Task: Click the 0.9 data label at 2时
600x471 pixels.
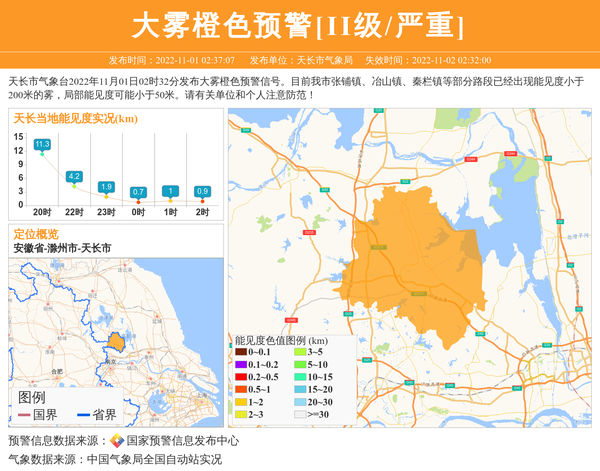Action: point(202,191)
